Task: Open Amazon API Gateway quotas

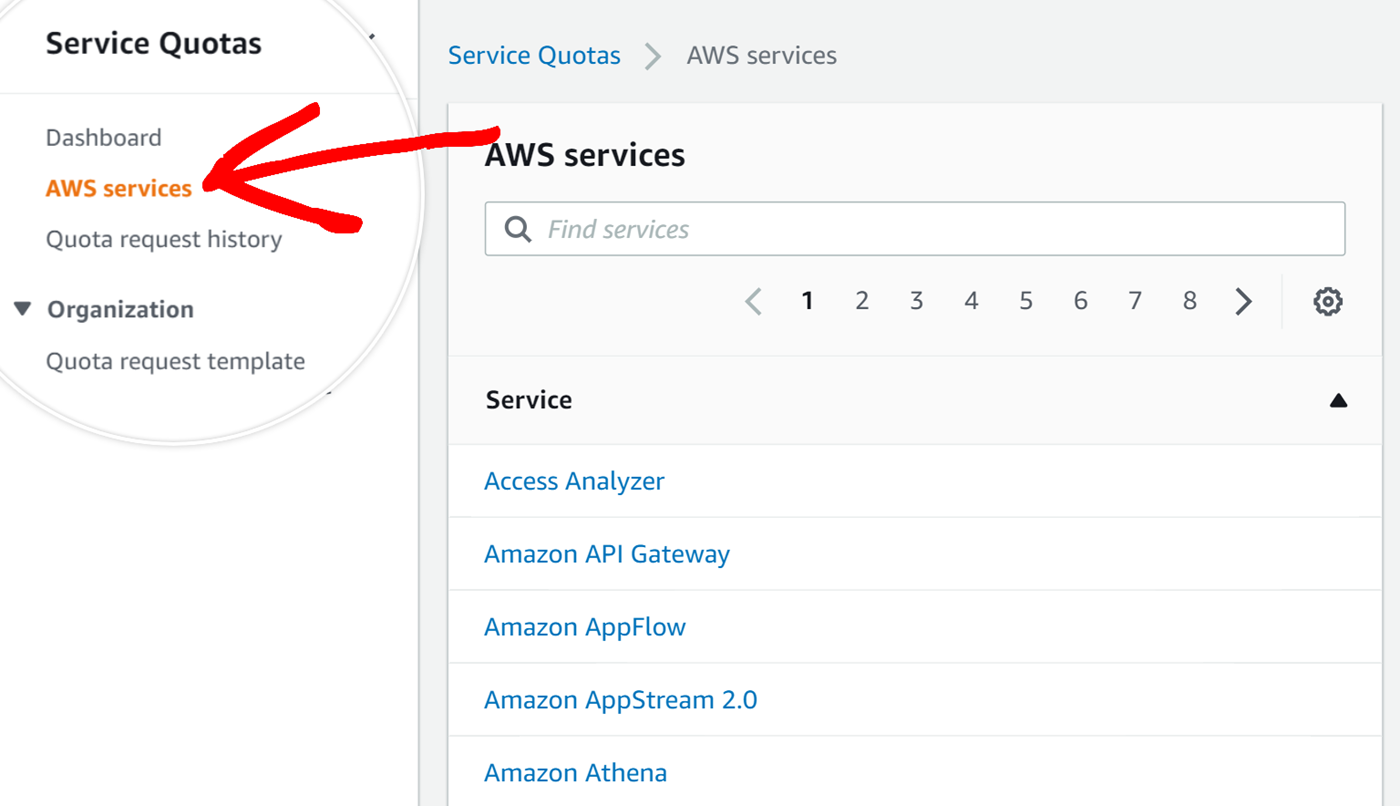Action: point(607,554)
